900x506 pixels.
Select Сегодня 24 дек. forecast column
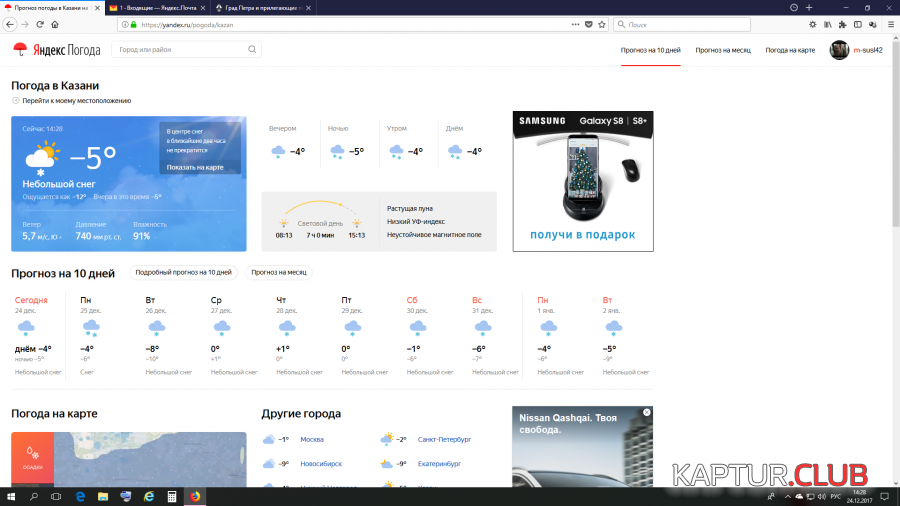coord(37,336)
